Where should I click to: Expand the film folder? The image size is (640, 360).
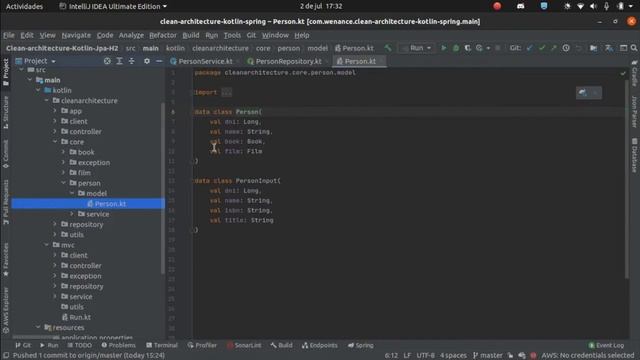pos(63,173)
